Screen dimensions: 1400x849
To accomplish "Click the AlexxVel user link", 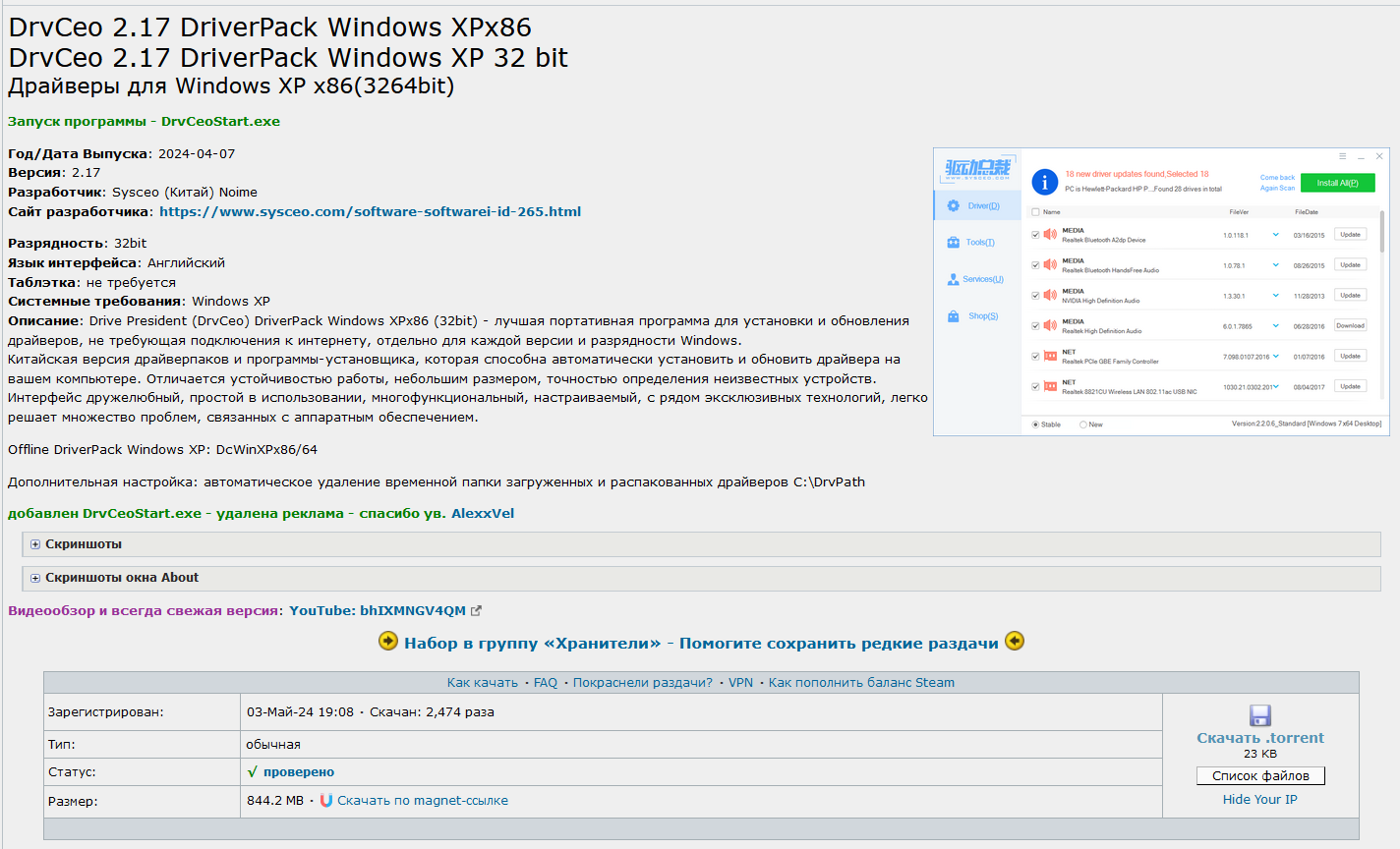I will tap(483, 514).
